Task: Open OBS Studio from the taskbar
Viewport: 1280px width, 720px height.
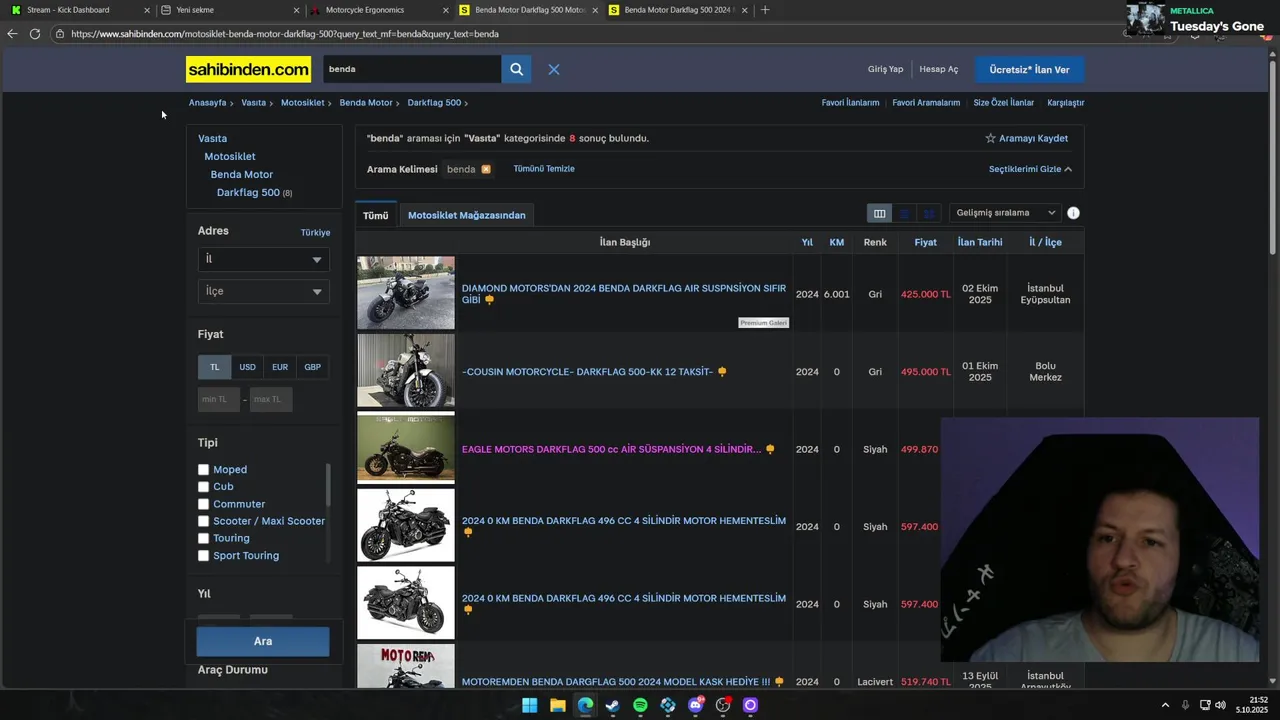Action: 723,705
